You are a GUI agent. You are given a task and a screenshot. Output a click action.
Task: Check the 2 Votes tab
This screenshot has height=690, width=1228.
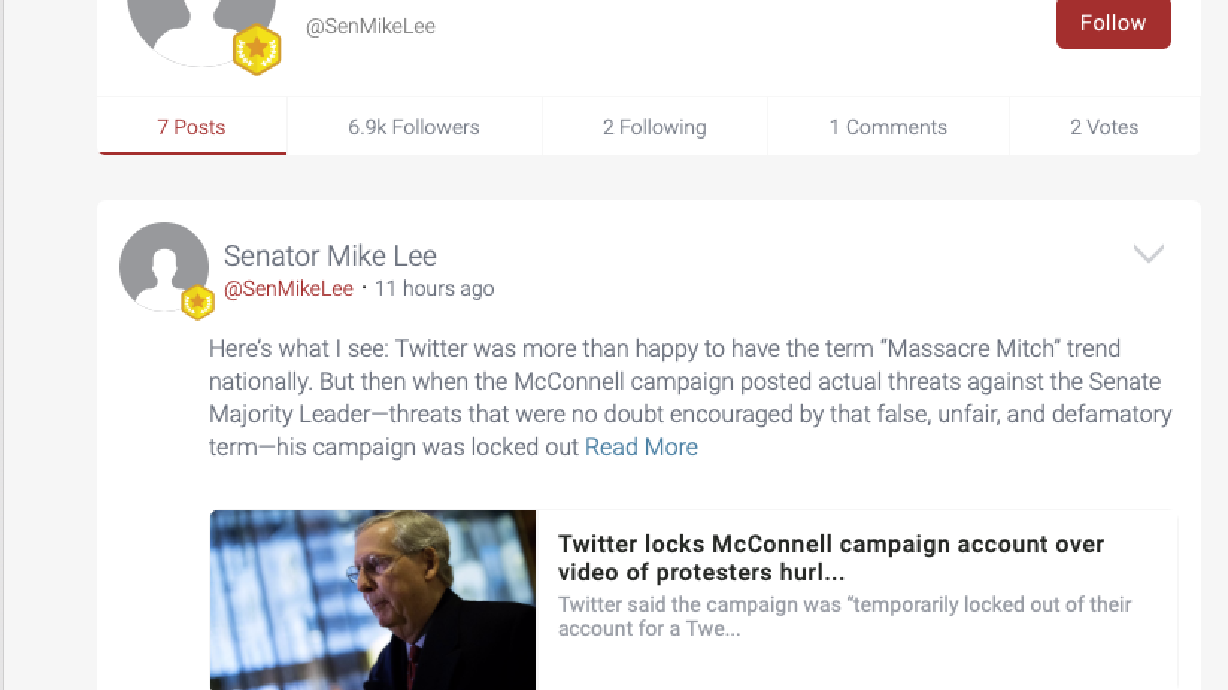pyautogui.click(x=1104, y=126)
